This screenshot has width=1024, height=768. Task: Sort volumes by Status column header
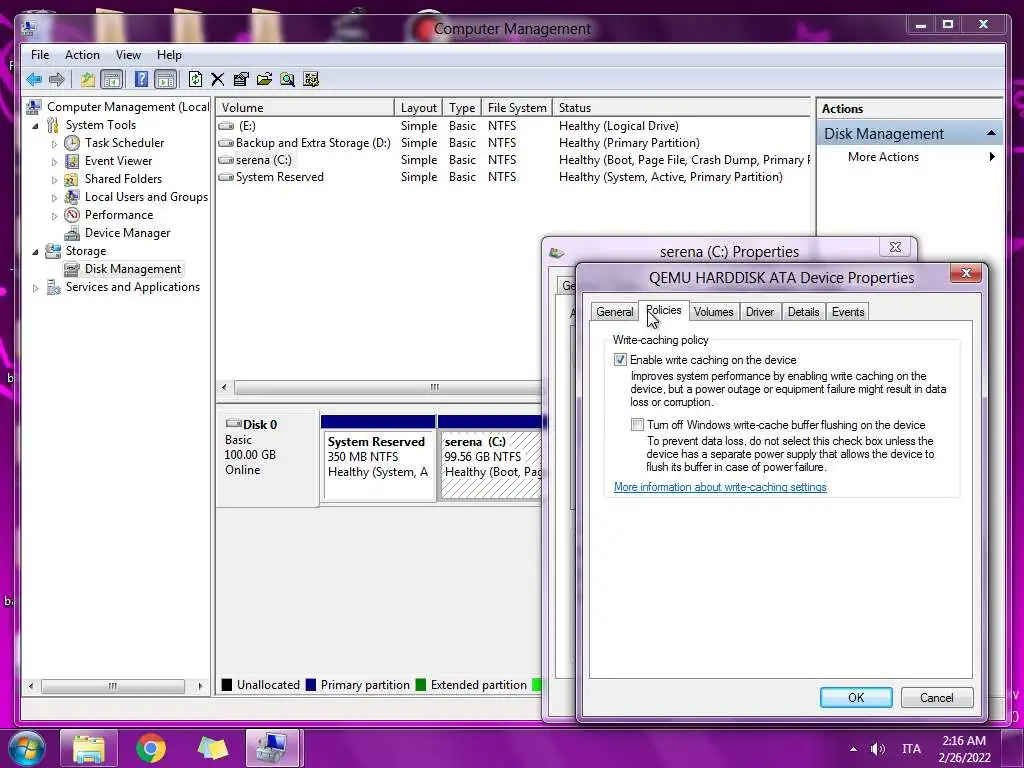click(681, 108)
